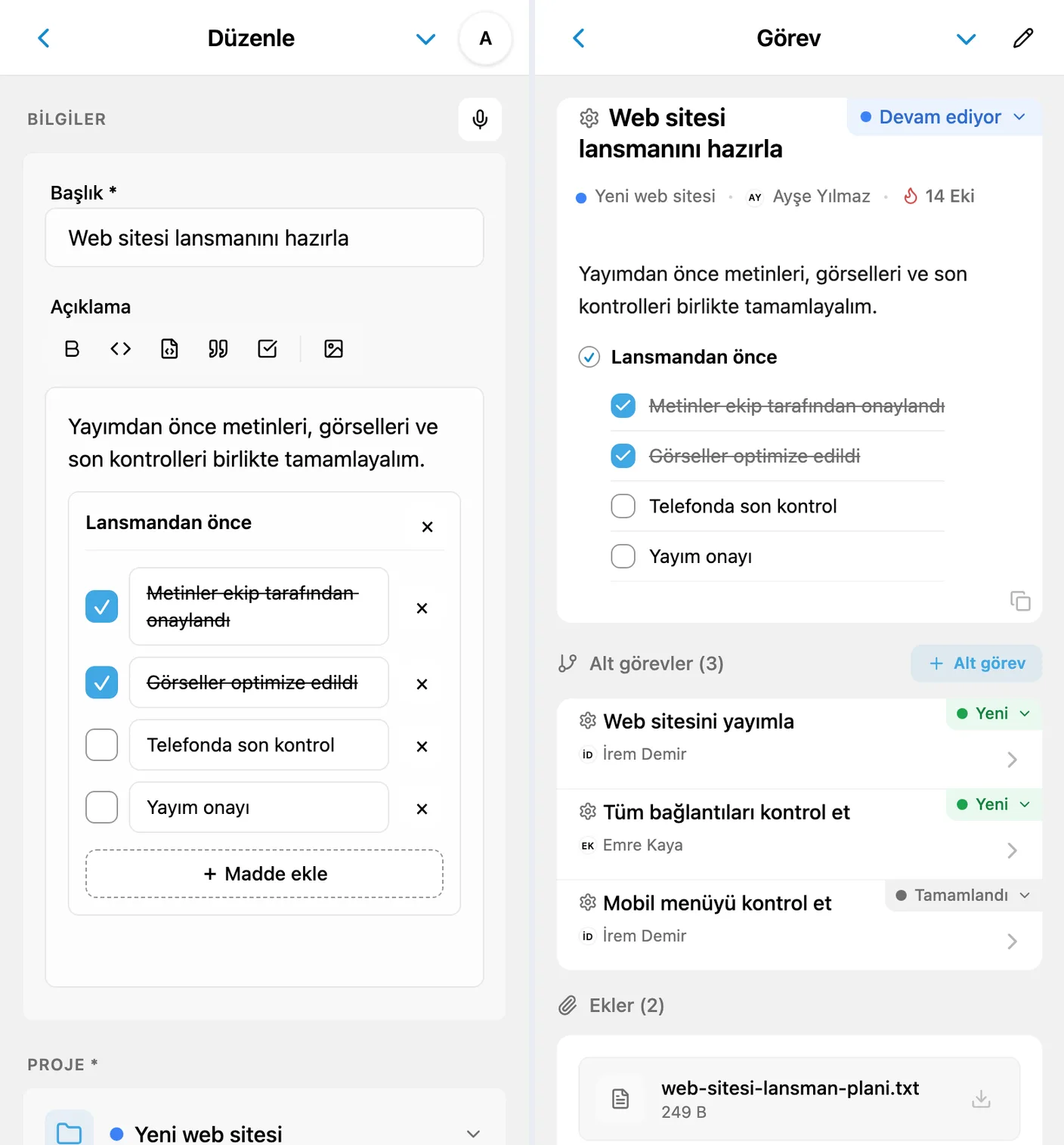This screenshot has height=1145, width=1064.
Task: Insert a code block file icon
Action: pyautogui.click(x=170, y=348)
